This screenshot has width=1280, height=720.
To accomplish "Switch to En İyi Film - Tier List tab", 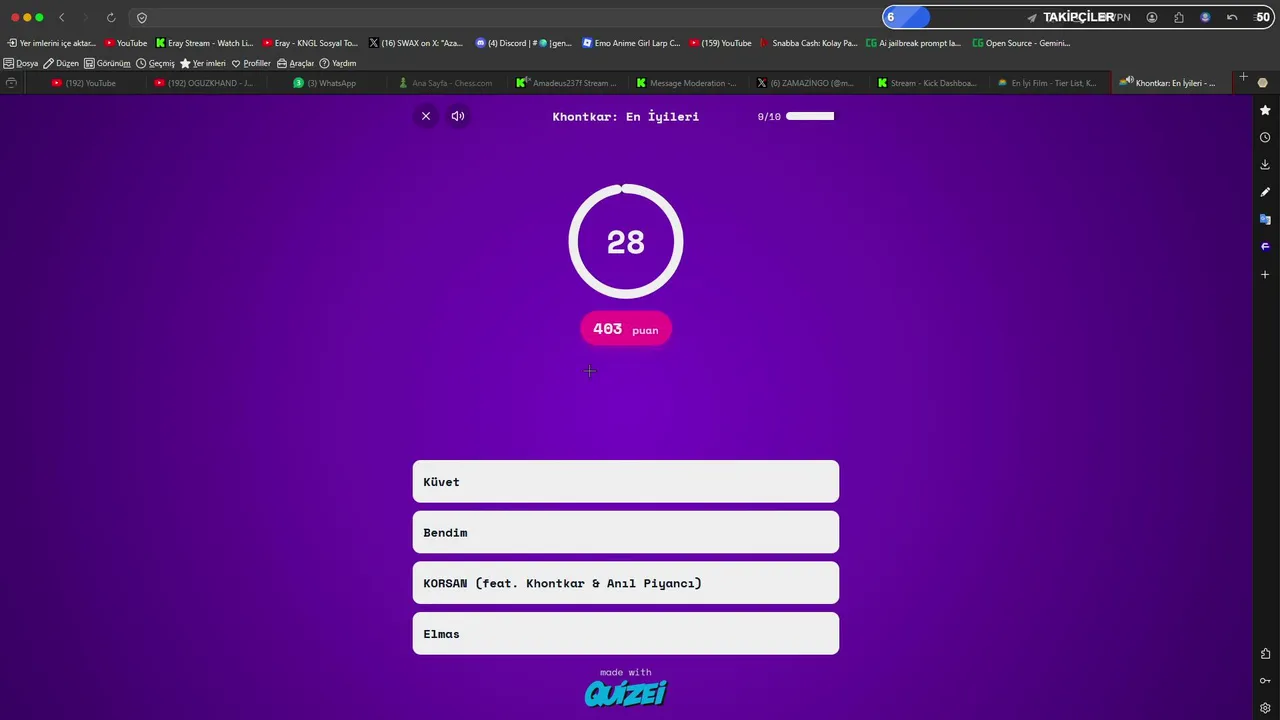I will [1047, 83].
